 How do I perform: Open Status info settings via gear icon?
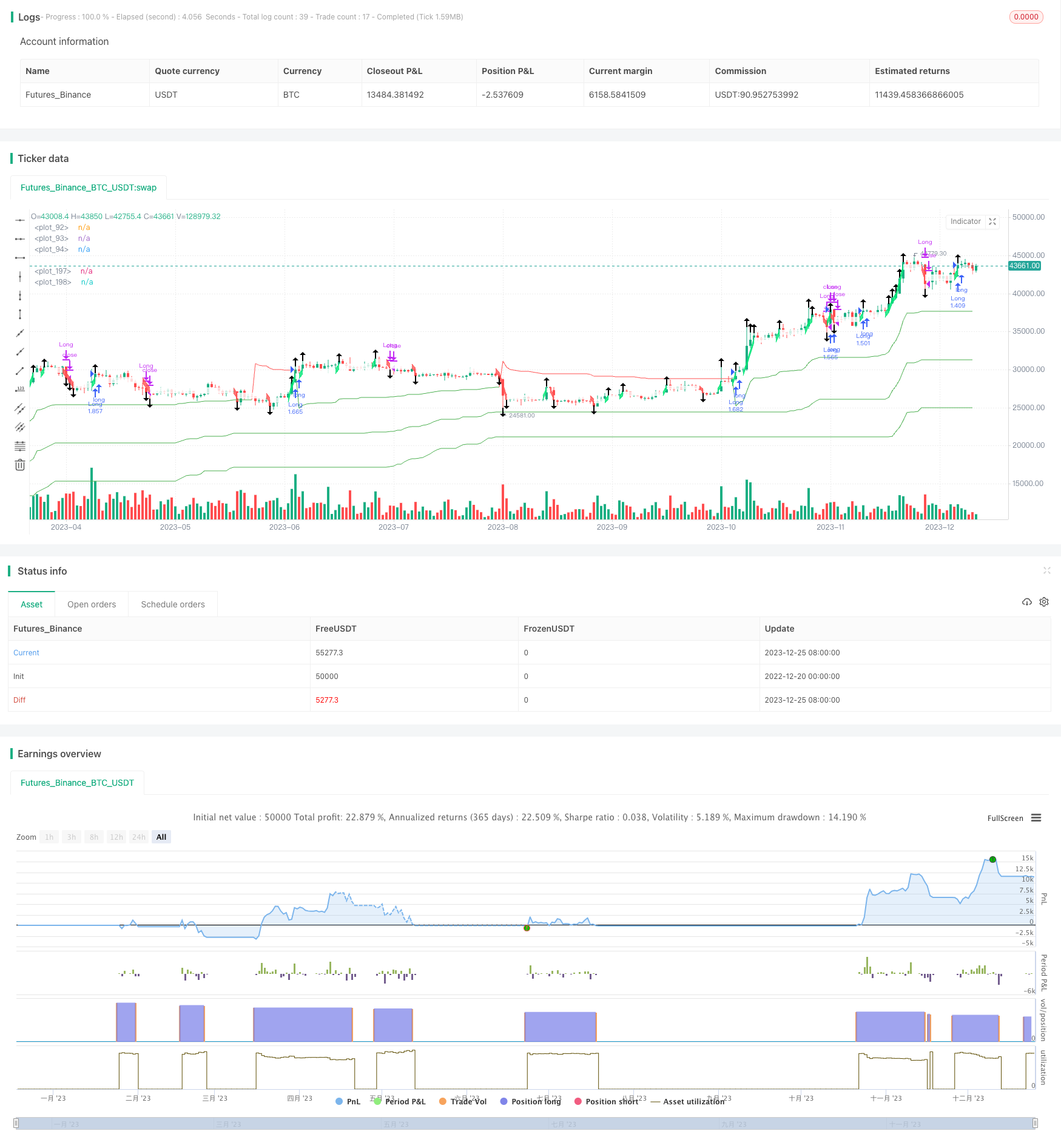1044,602
